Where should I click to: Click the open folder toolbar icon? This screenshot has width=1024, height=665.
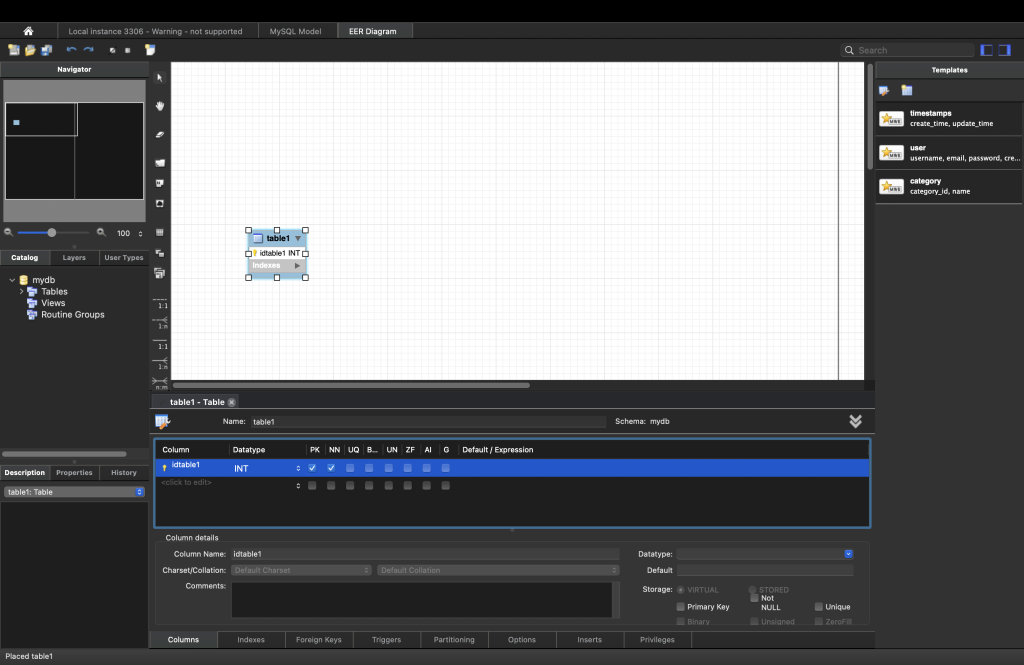click(30, 50)
